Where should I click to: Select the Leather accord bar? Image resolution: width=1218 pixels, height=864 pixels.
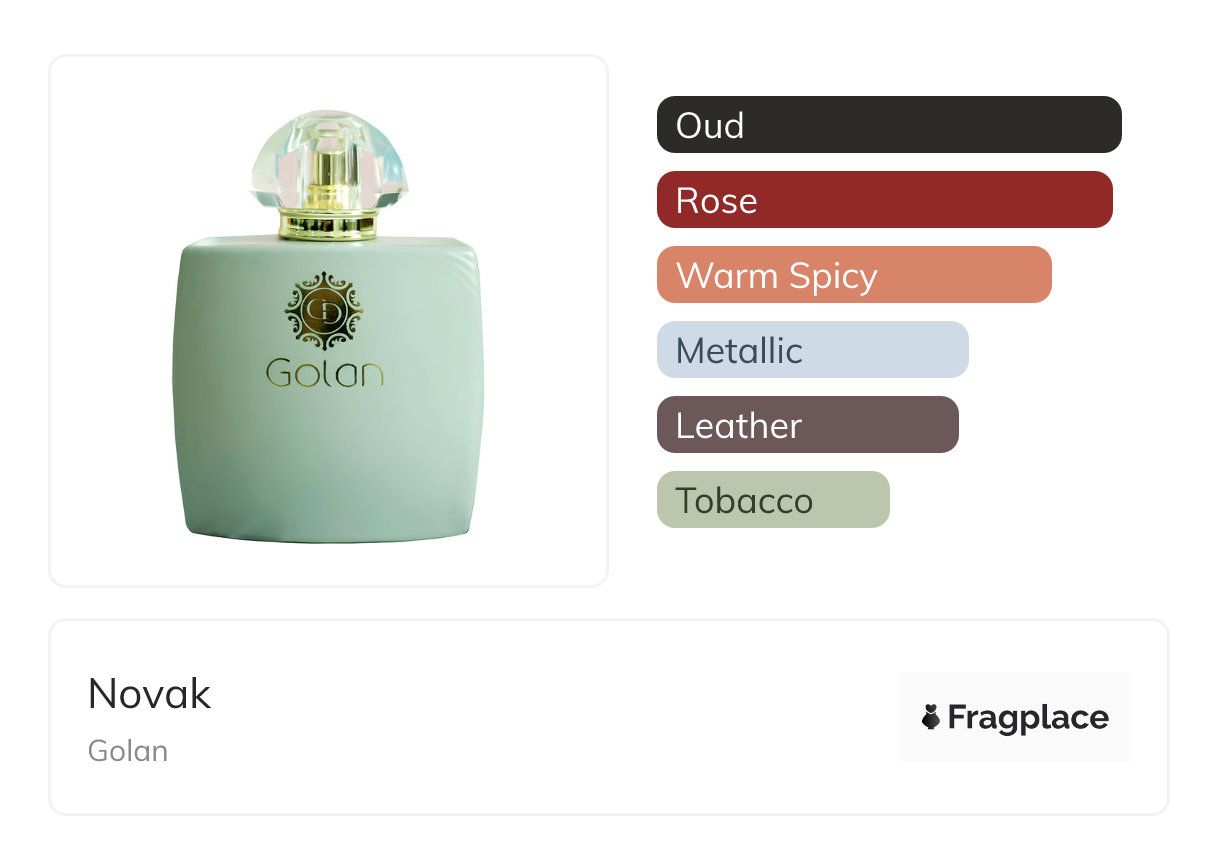click(x=808, y=425)
